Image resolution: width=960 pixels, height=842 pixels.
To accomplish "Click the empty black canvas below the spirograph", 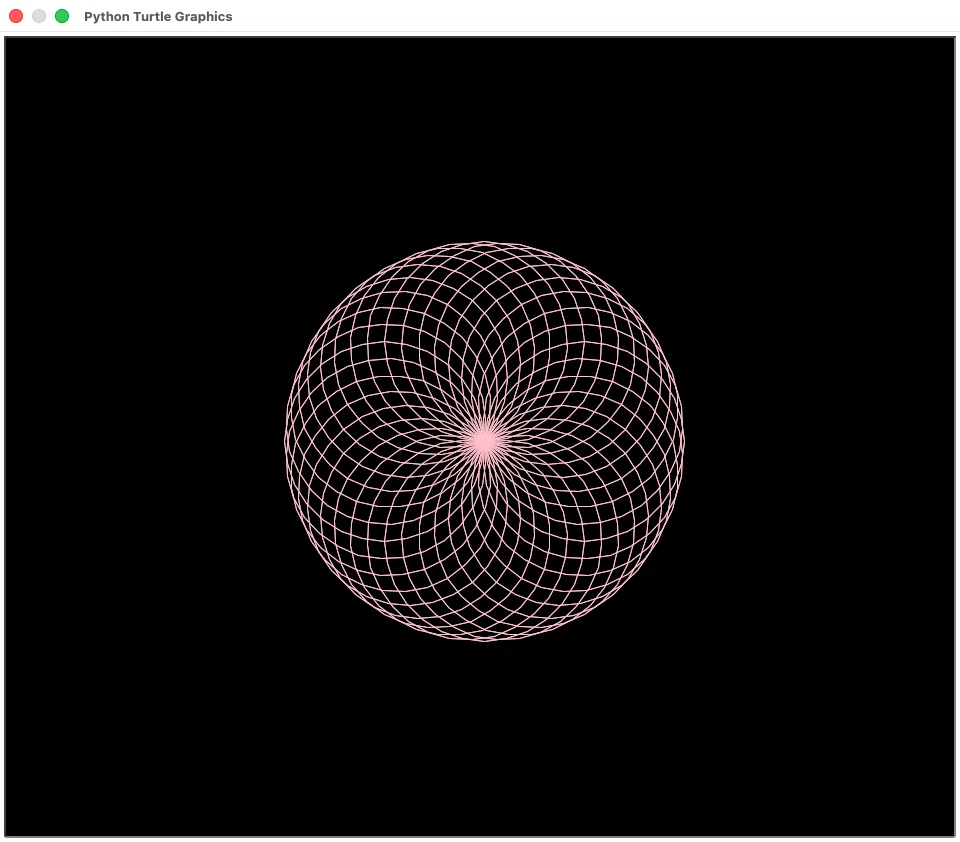I will 484,738.
